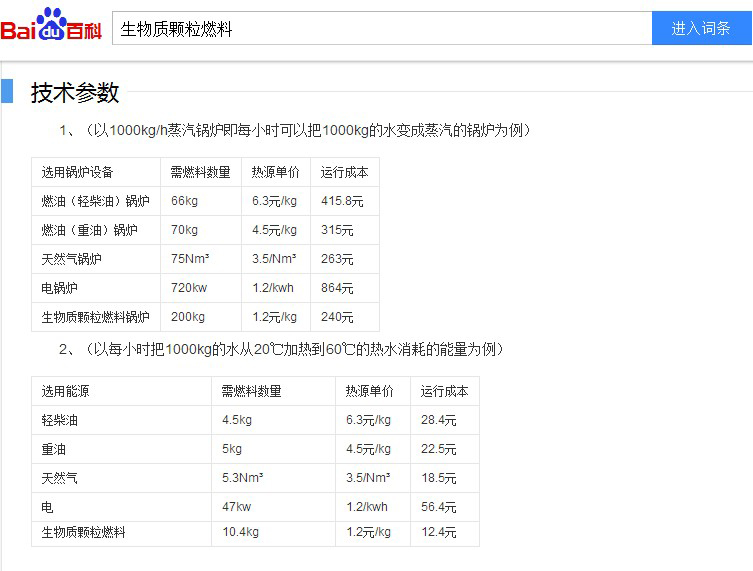Click the 选用能源 column header
This screenshot has width=753, height=571.
(x=65, y=391)
